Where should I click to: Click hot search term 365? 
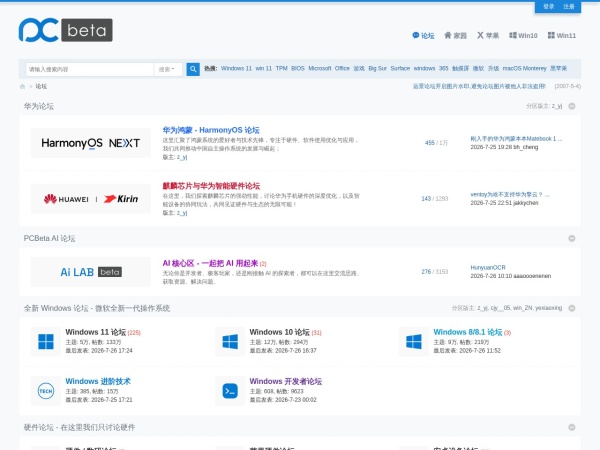(x=443, y=68)
